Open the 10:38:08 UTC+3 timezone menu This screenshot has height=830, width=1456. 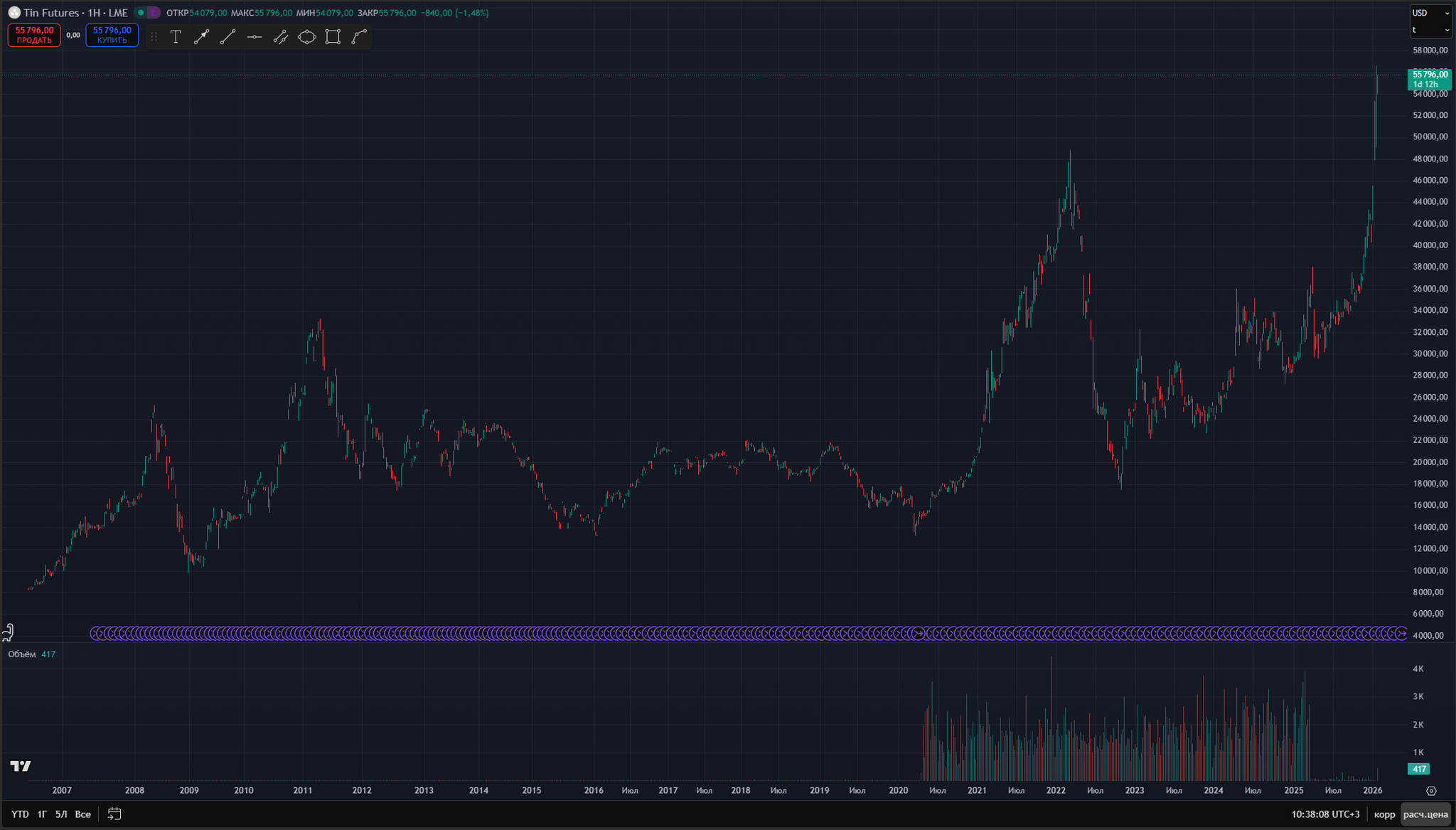[1325, 814]
